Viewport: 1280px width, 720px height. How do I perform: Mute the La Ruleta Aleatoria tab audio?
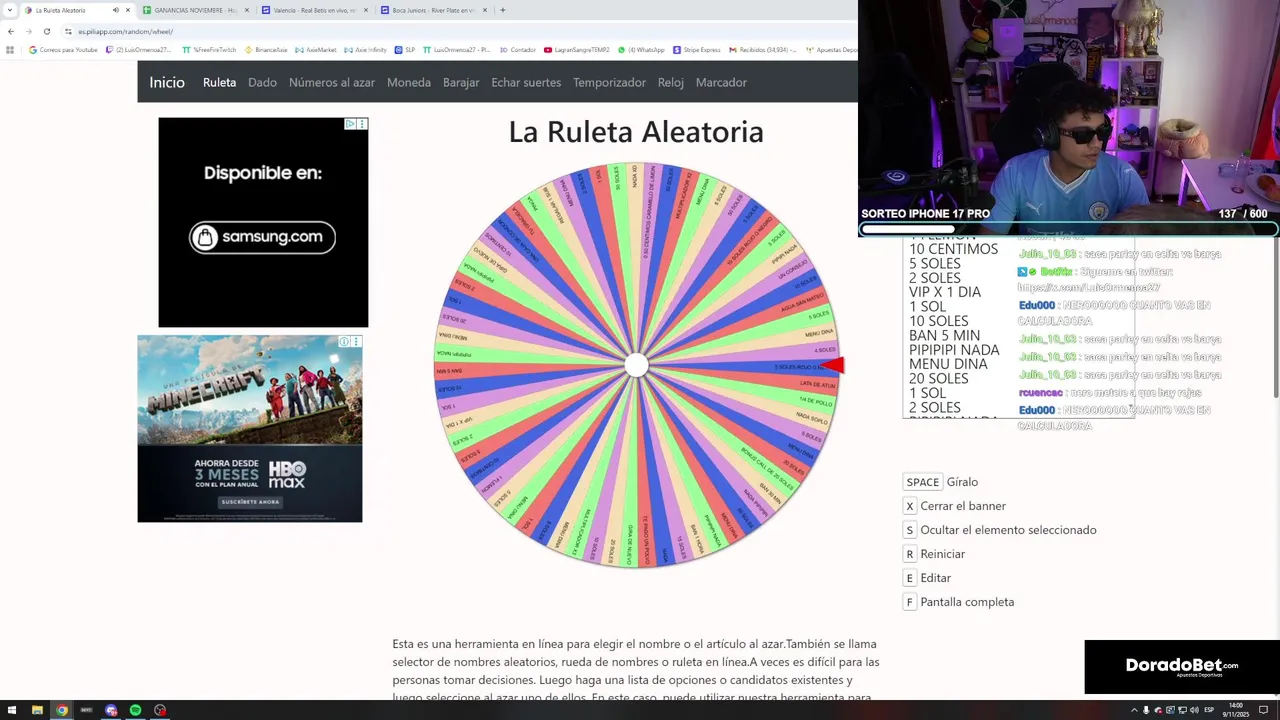115,10
